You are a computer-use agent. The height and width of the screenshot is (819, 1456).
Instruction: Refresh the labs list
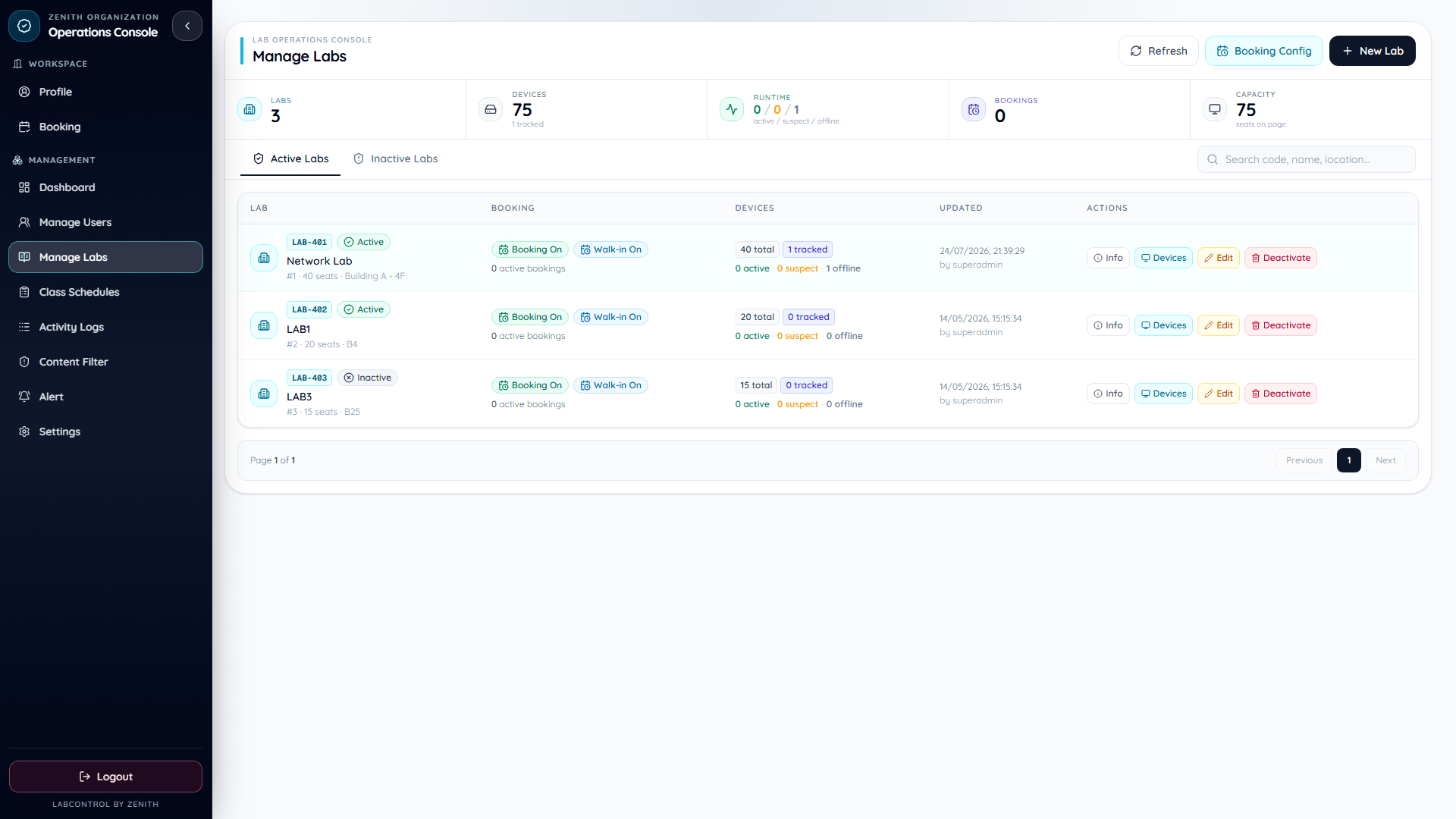1158,51
